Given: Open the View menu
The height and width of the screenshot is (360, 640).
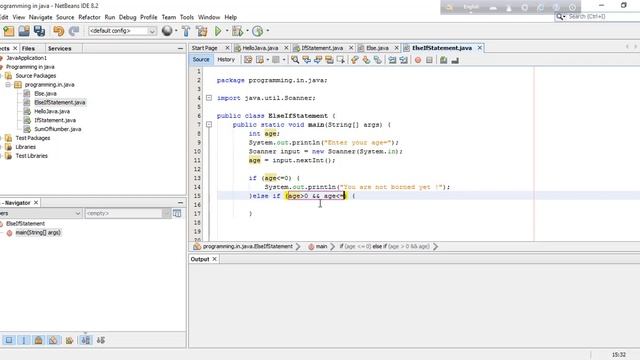Looking at the screenshot, I should click(19, 17).
